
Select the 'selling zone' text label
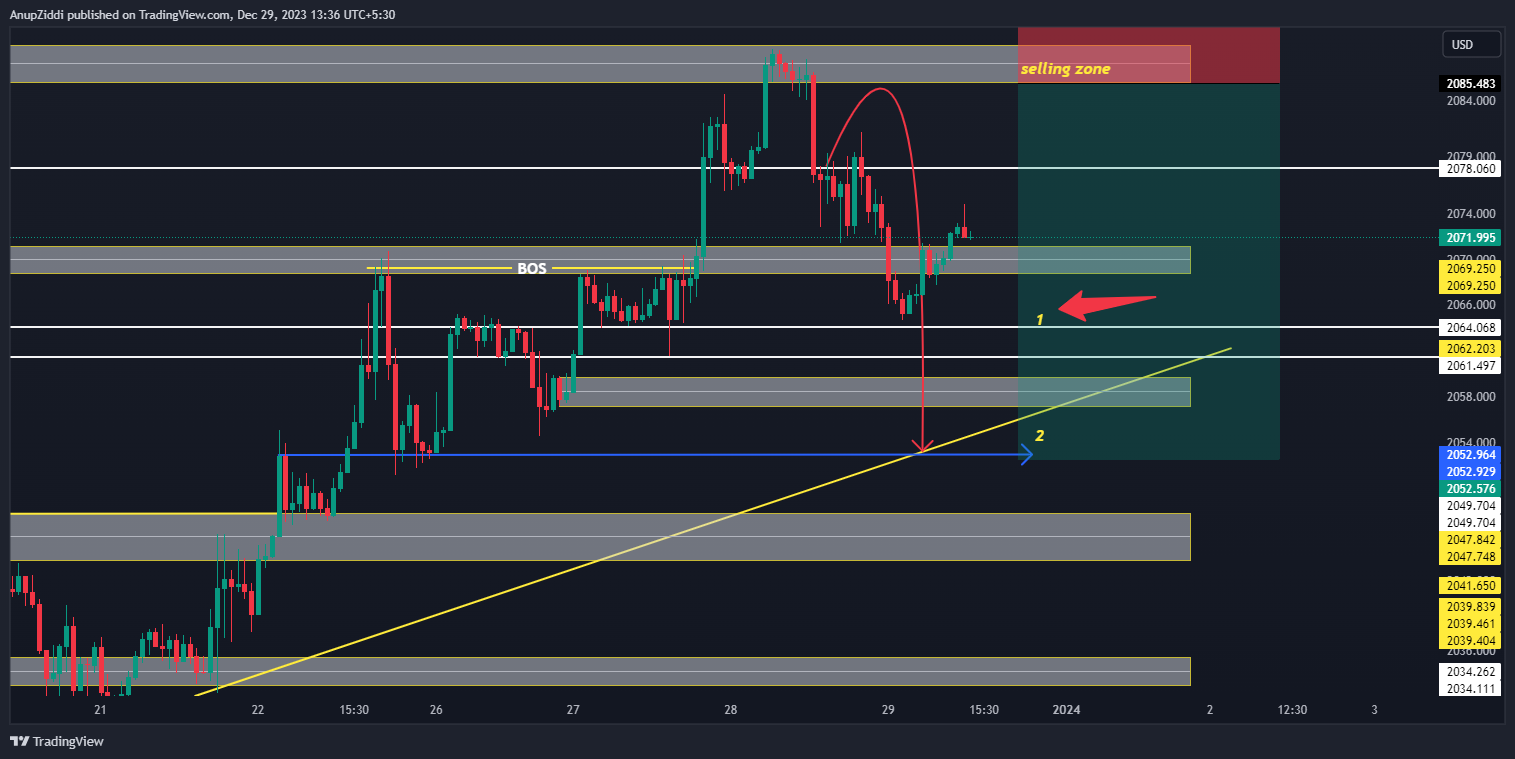[x=1065, y=69]
